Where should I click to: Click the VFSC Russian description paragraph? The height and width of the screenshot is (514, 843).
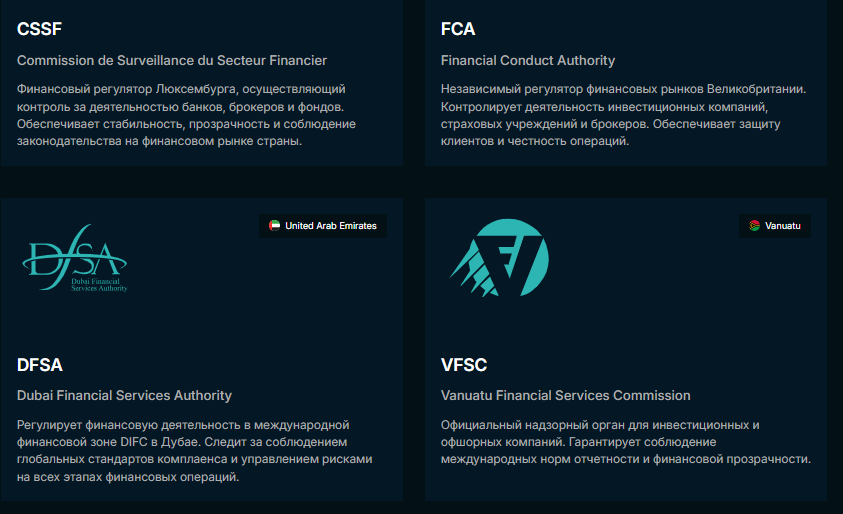(x=624, y=442)
